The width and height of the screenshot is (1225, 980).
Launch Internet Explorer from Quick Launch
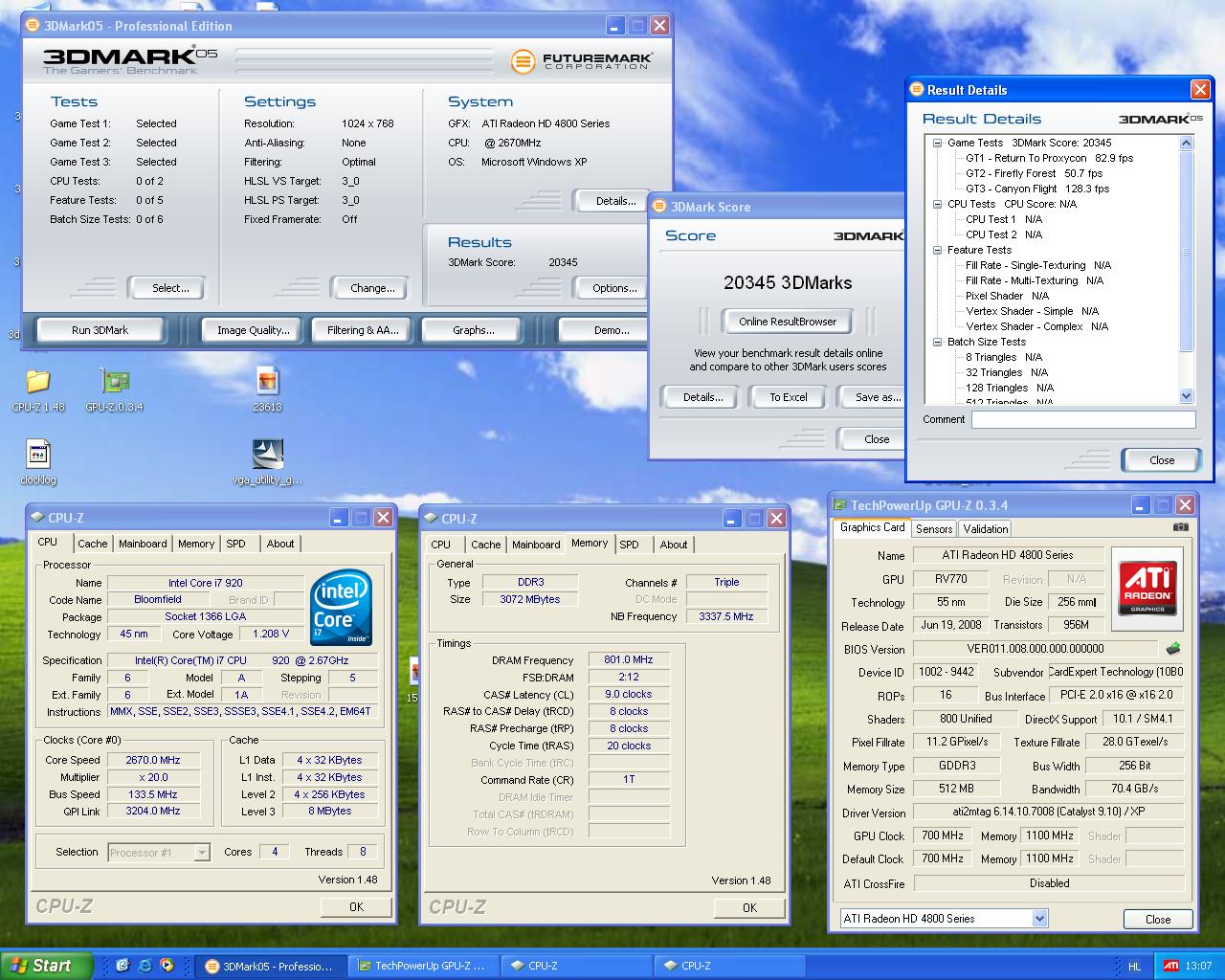click(x=145, y=966)
